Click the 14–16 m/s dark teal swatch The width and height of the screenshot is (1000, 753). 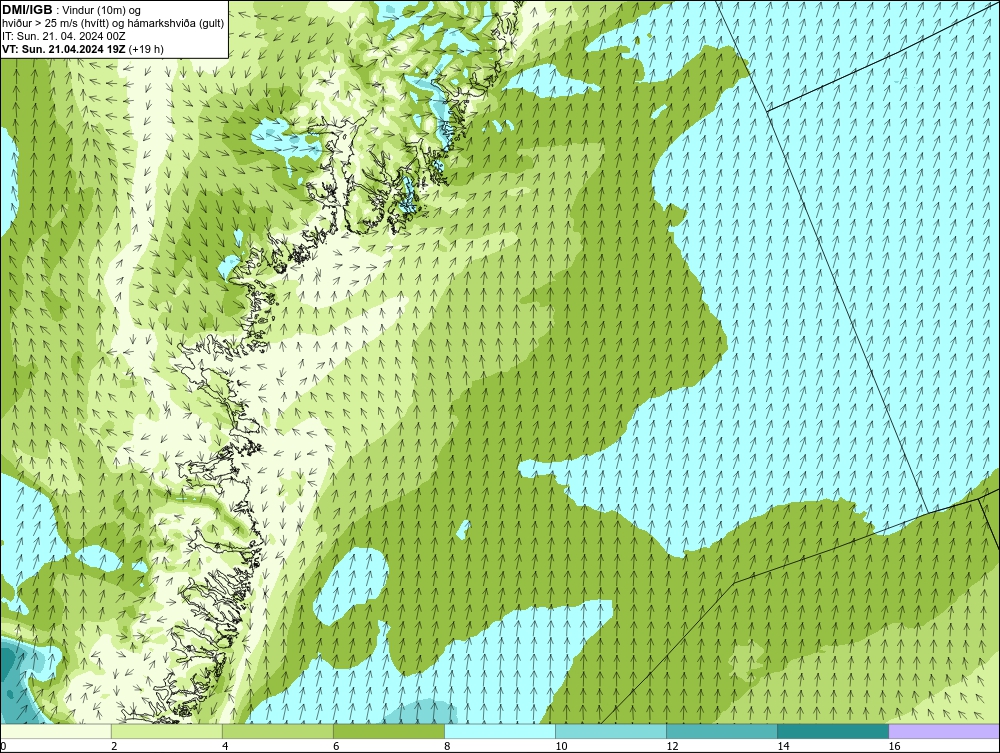coord(833,731)
